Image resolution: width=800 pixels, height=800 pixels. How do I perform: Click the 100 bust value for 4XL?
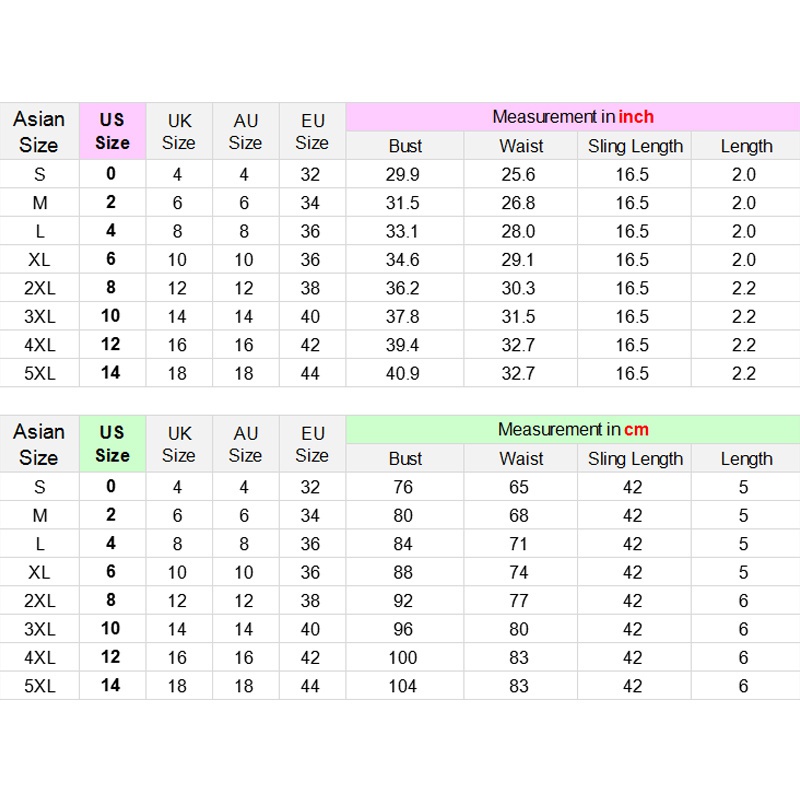pyautogui.click(x=403, y=658)
